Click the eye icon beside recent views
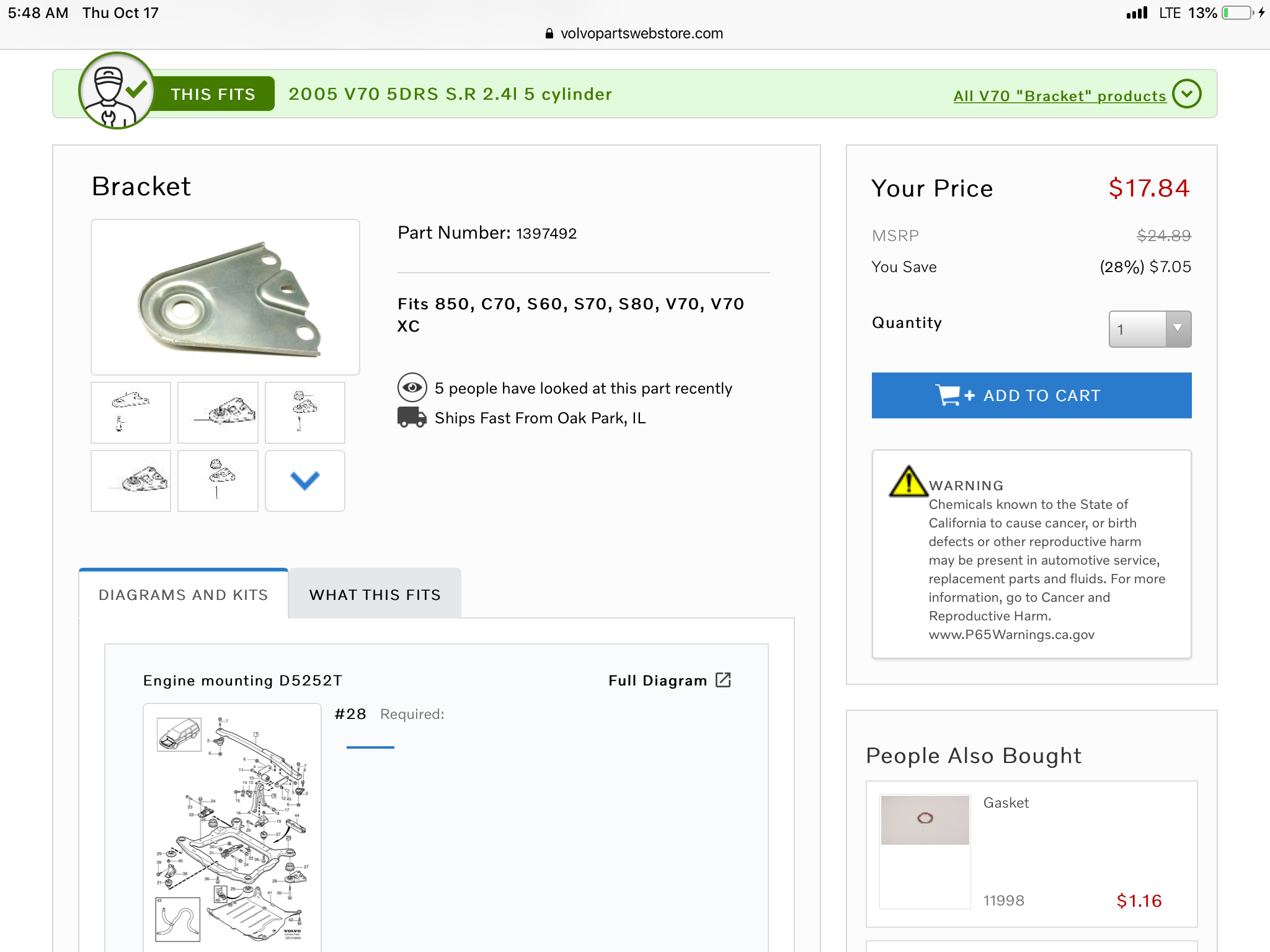 412,388
